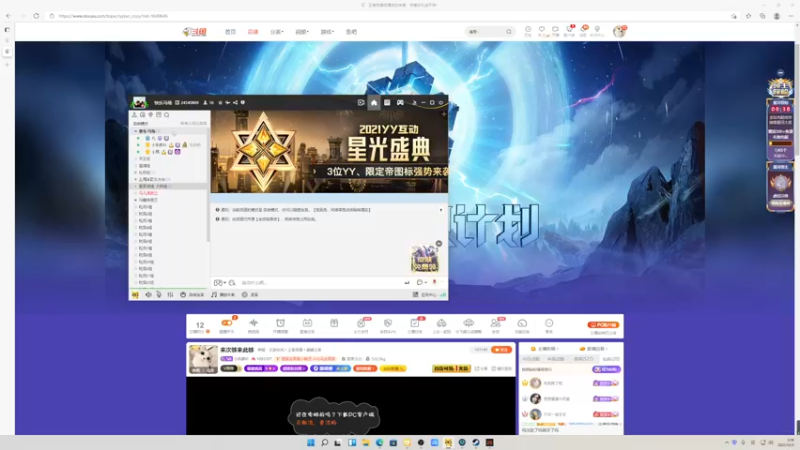
Task: Click the location pin icon above YY channel list
Action: pyautogui.click(x=151, y=115)
